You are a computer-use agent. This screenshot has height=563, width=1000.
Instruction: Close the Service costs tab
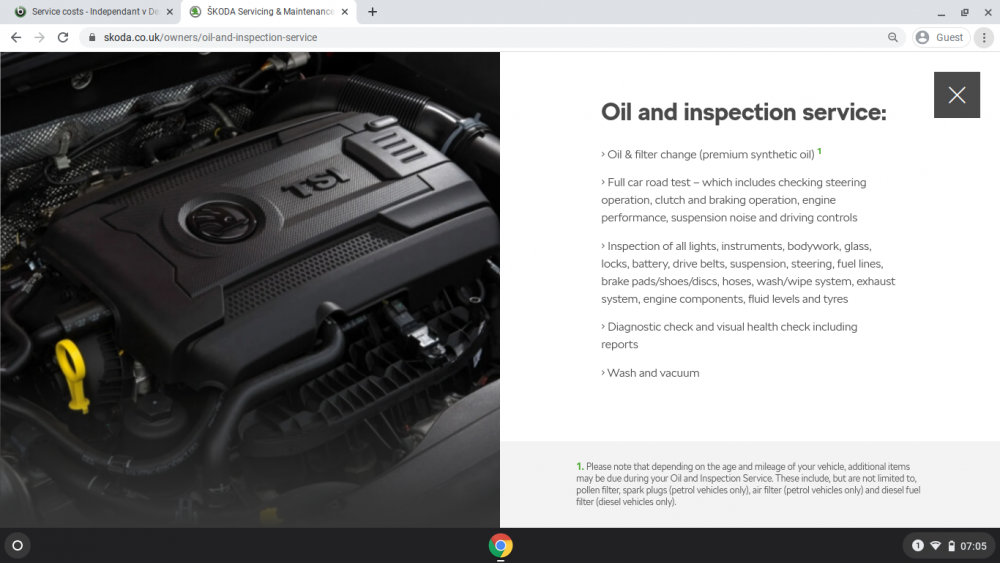170,11
